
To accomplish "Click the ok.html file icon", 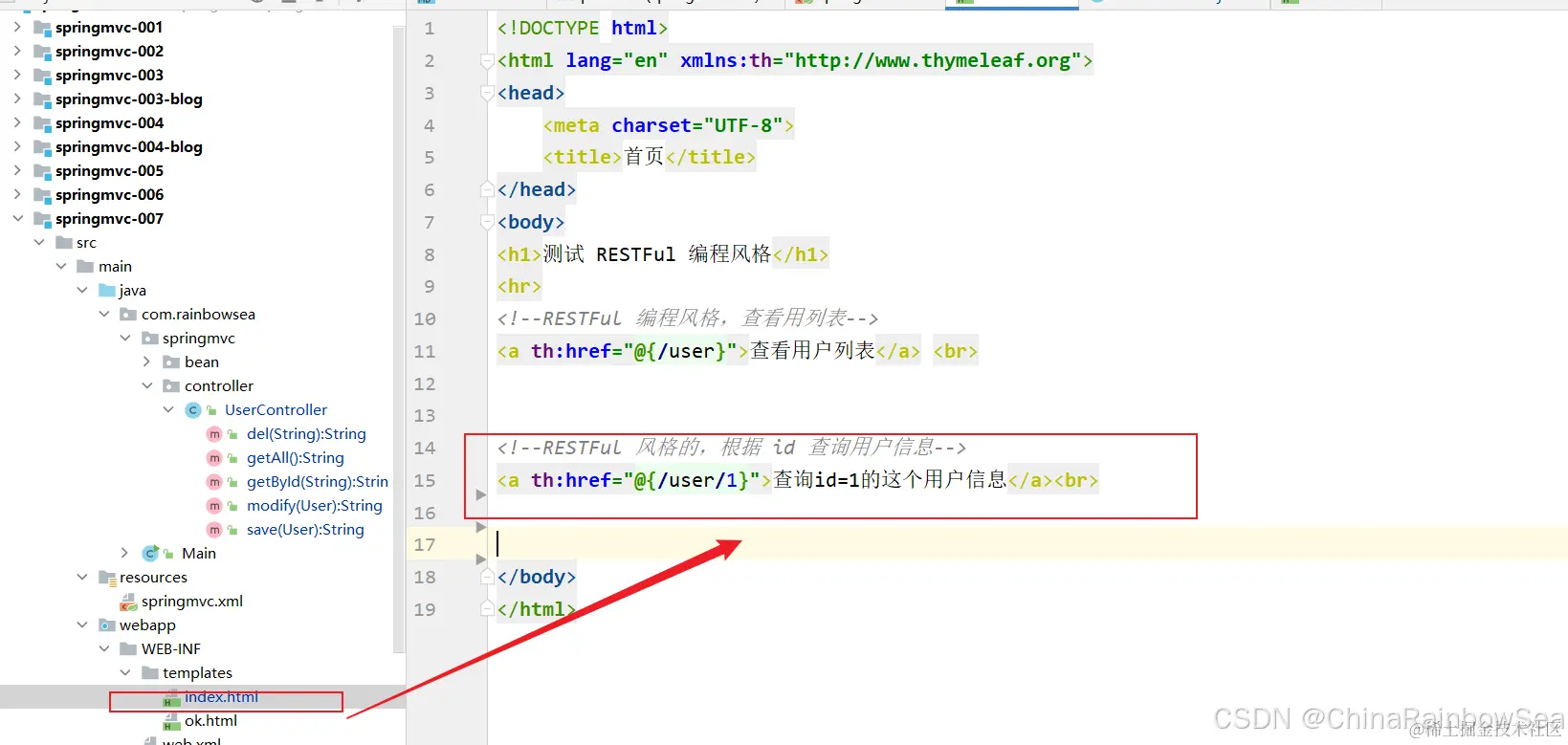I will pyautogui.click(x=171, y=721).
